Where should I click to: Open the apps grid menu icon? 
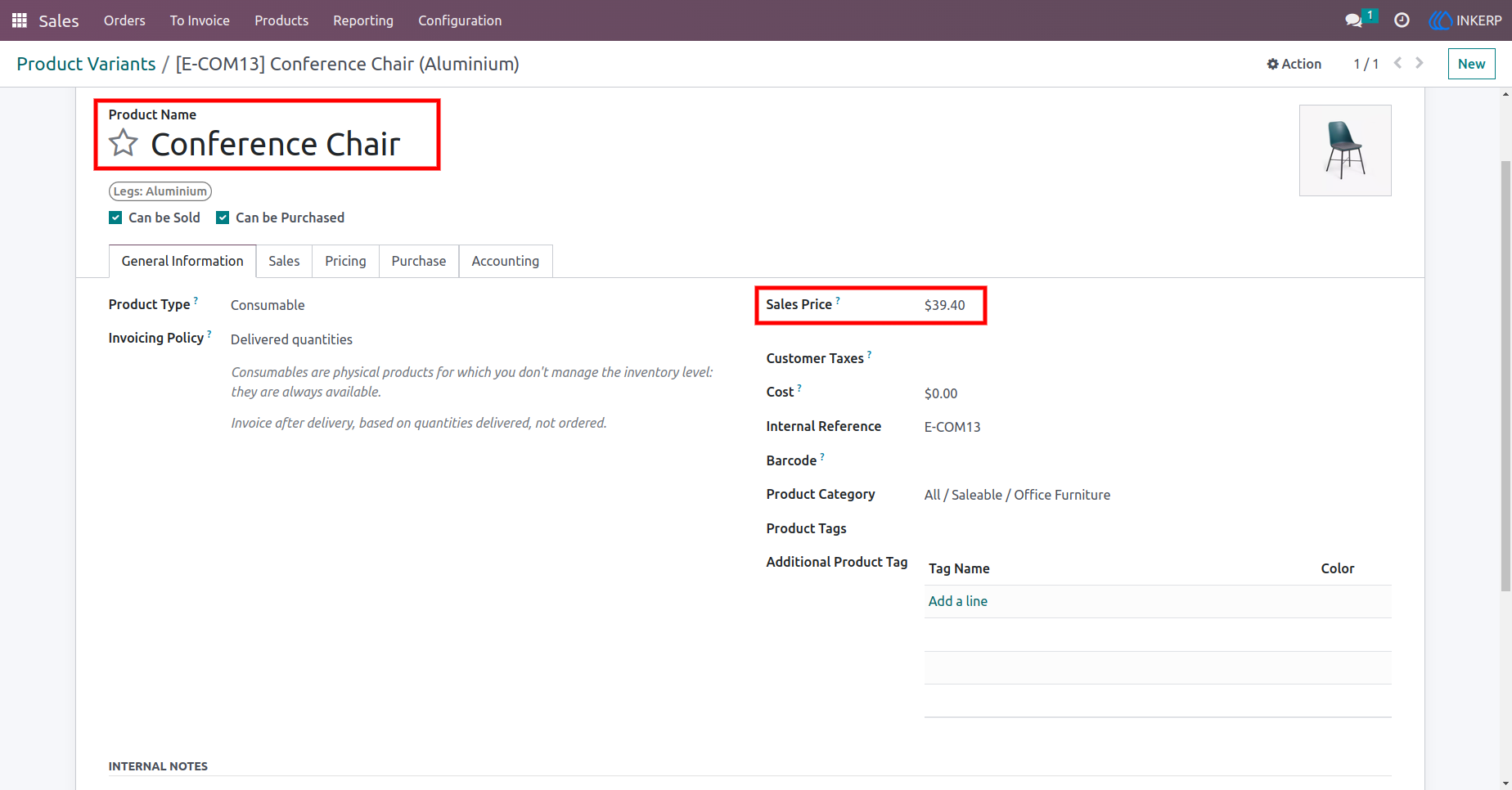(x=20, y=20)
